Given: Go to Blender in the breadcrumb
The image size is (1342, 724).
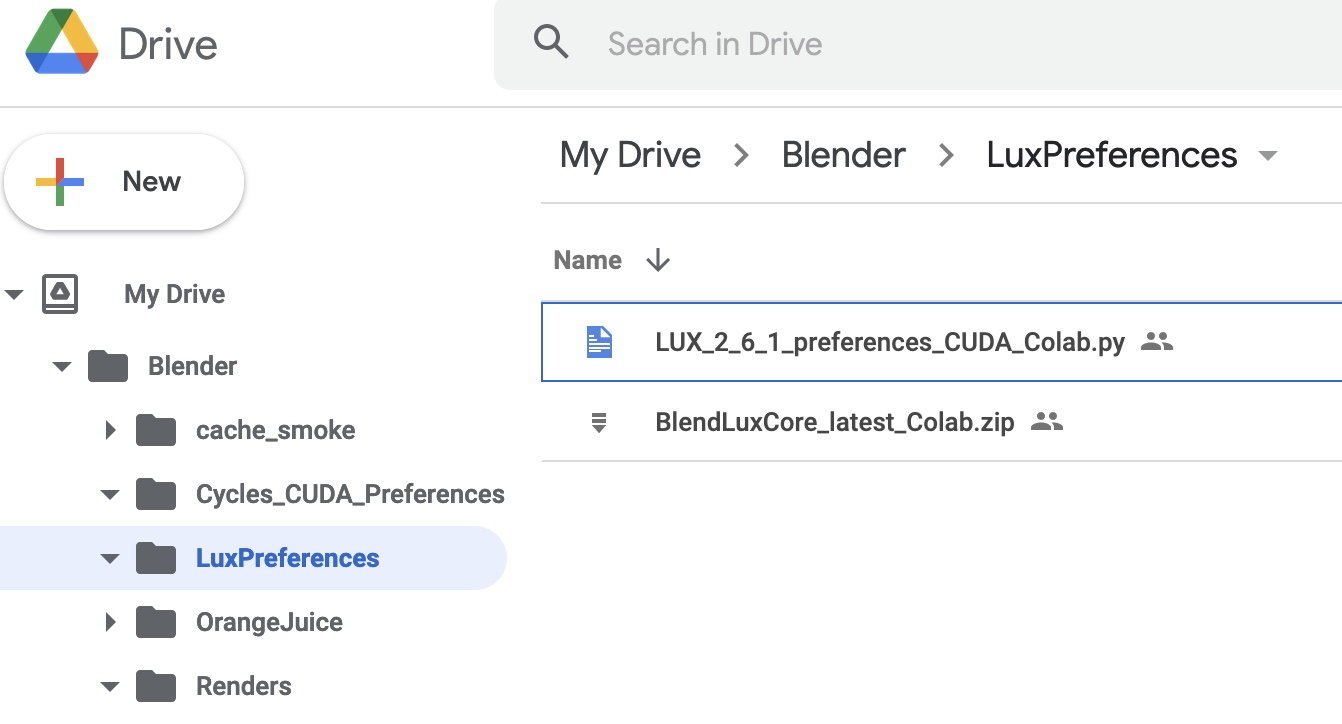Looking at the screenshot, I should coord(843,155).
